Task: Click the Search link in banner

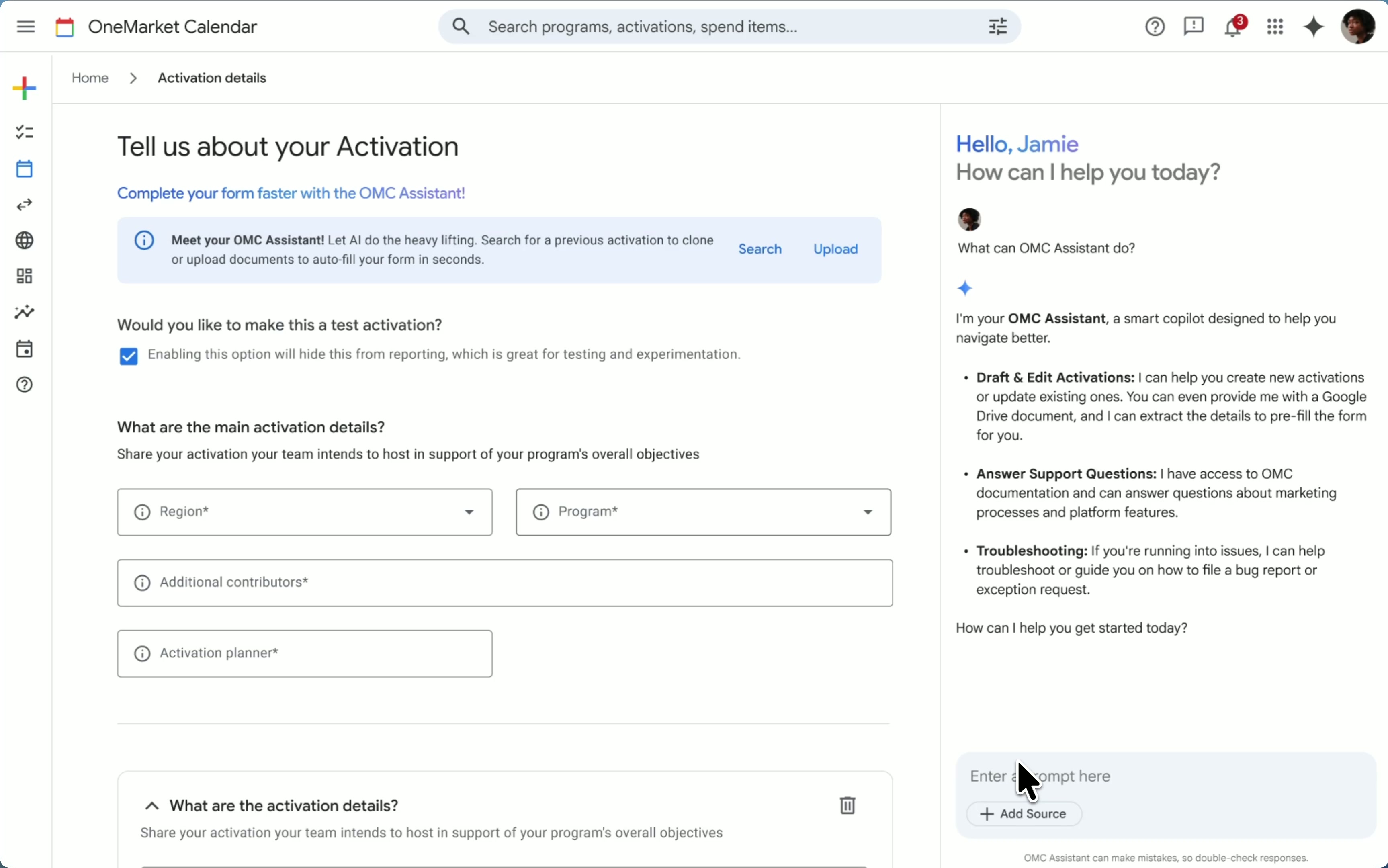Action: tap(760, 249)
